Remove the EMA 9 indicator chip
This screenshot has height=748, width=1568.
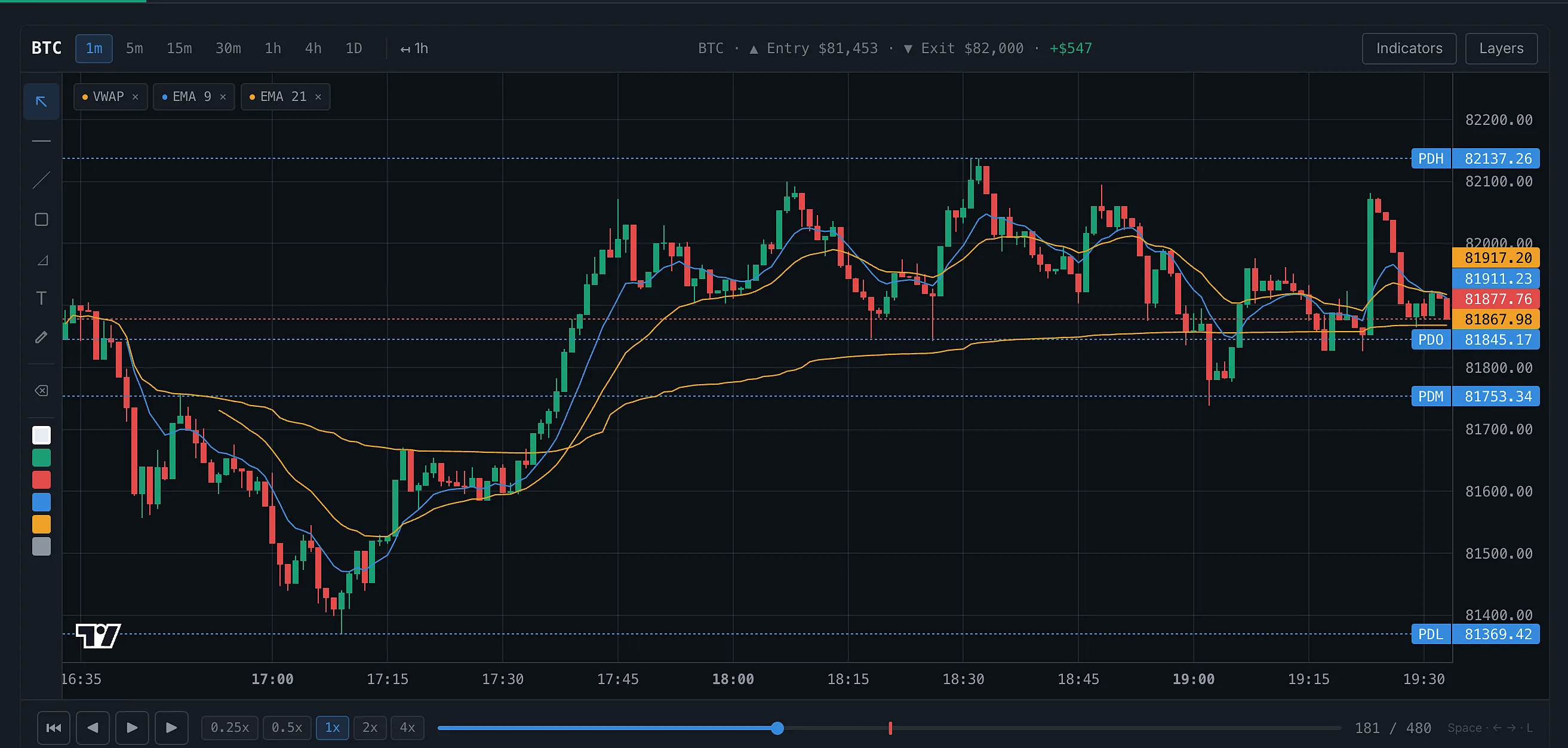[223, 97]
